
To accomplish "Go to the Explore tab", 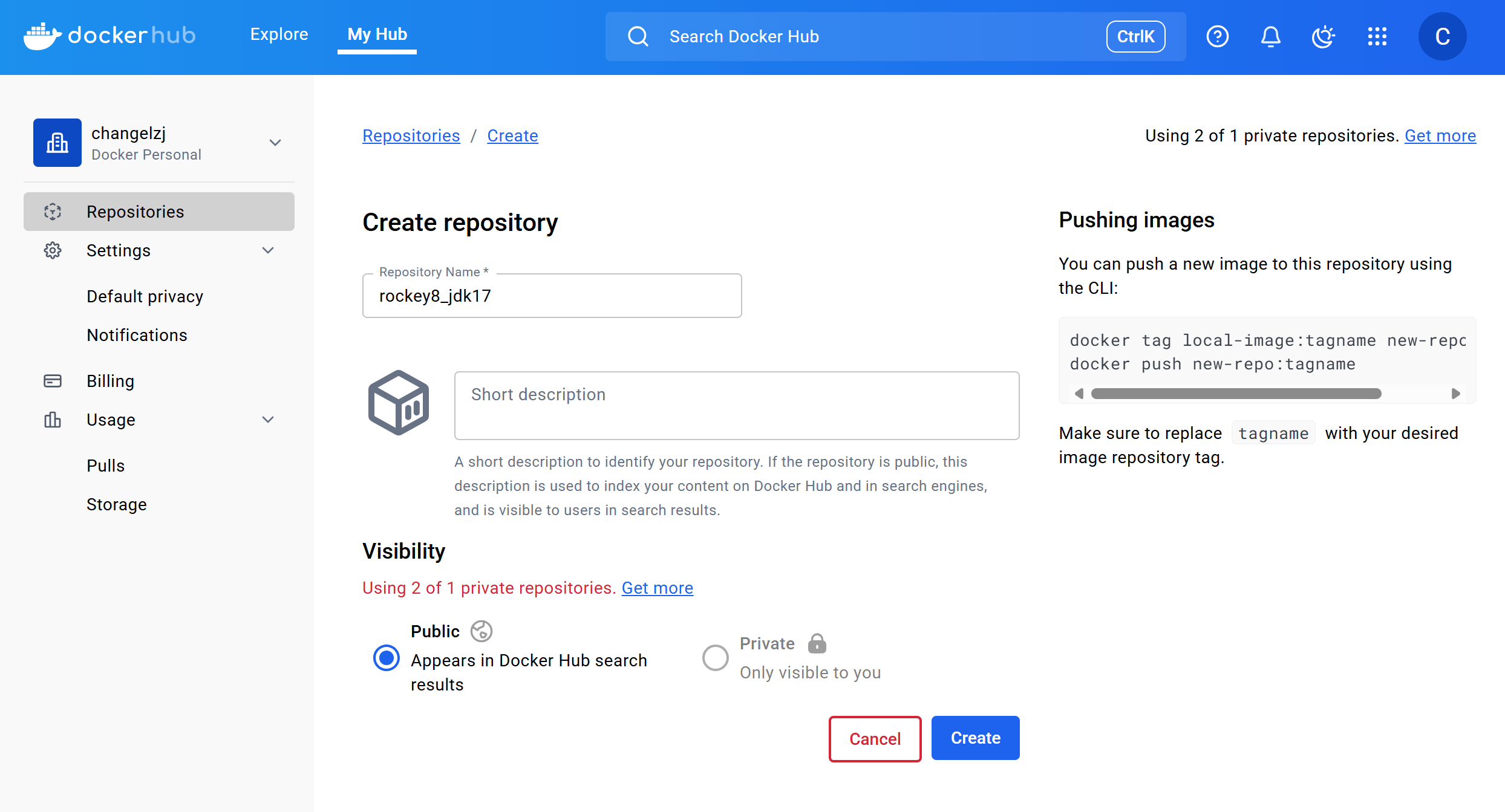I will 279,34.
